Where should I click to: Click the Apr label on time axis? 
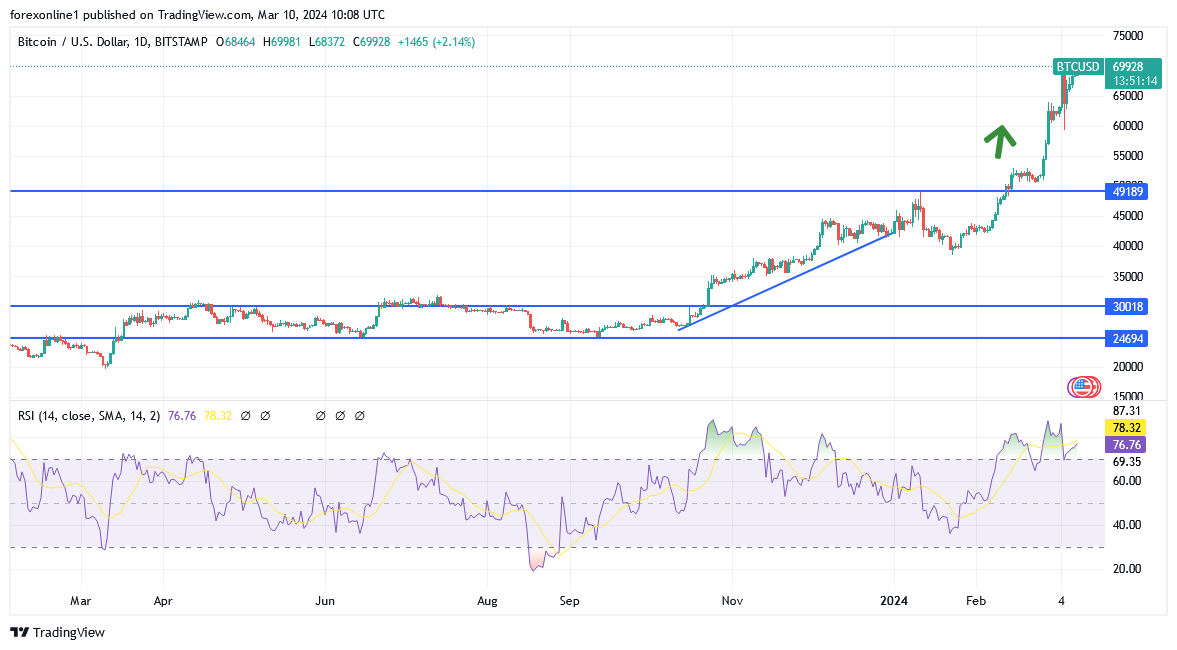point(163,601)
